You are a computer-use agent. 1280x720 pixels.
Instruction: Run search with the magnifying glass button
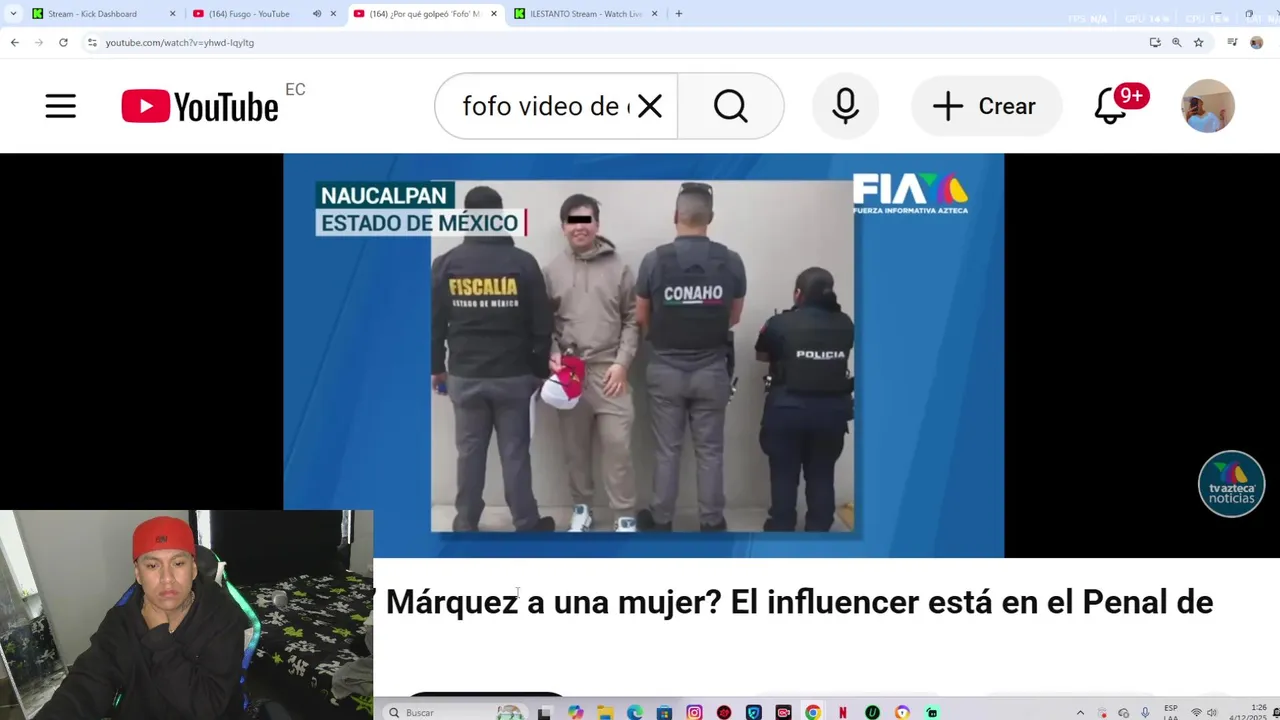(x=731, y=106)
